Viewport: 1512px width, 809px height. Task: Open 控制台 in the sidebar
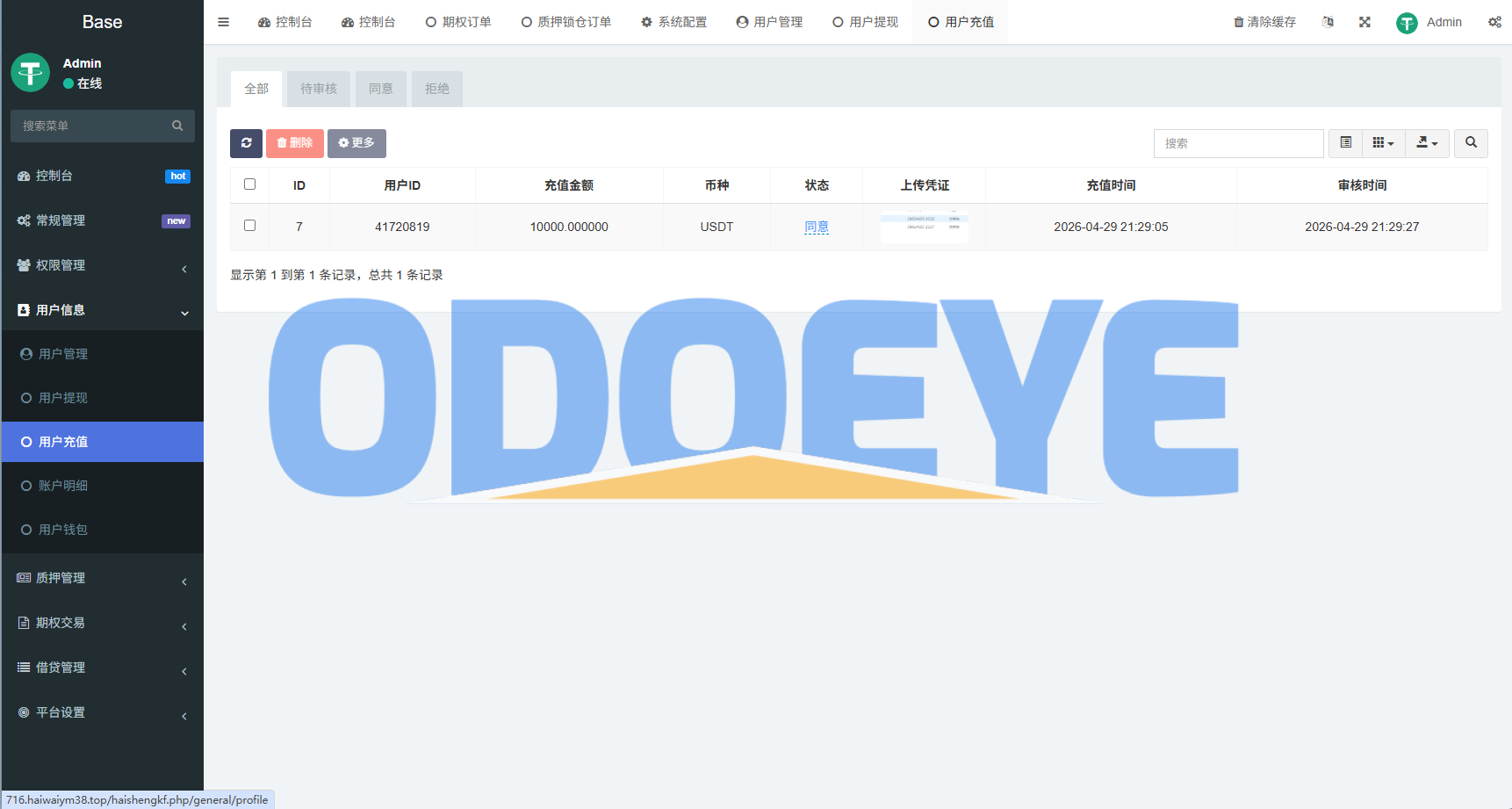pyautogui.click(x=103, y=176)
